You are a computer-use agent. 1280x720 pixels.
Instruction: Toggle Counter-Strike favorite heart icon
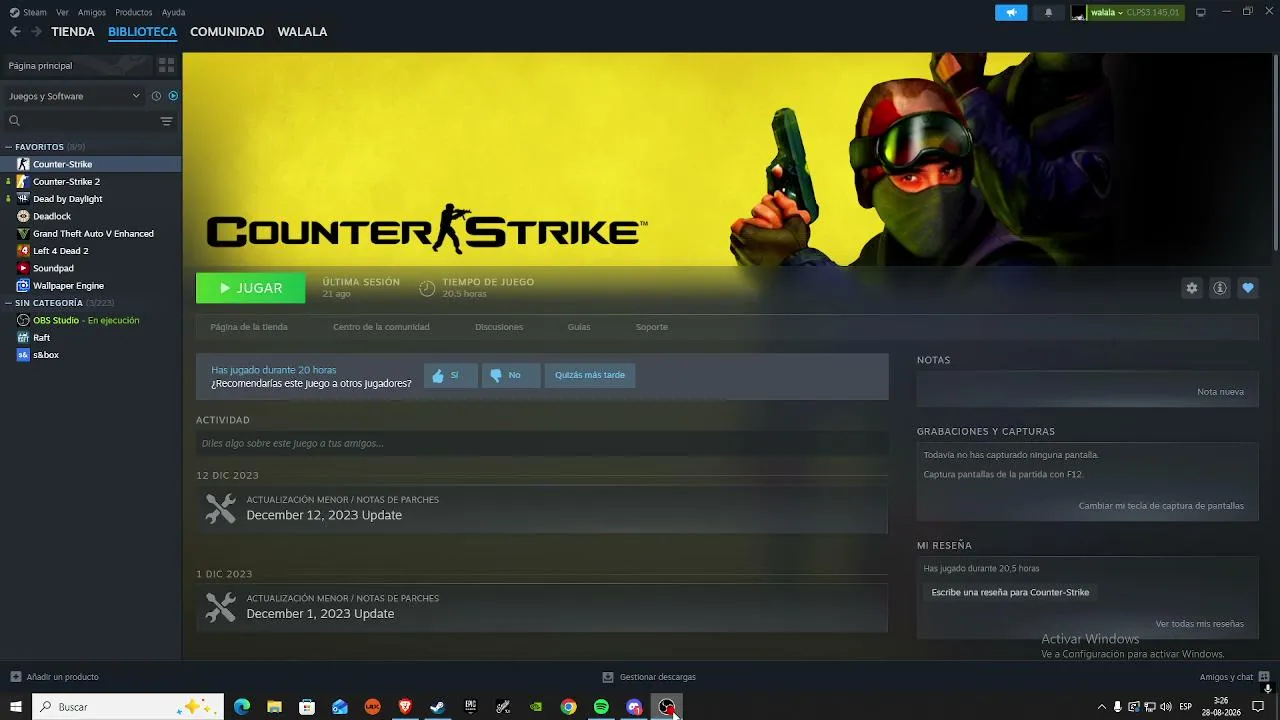tap(1248, 288)
